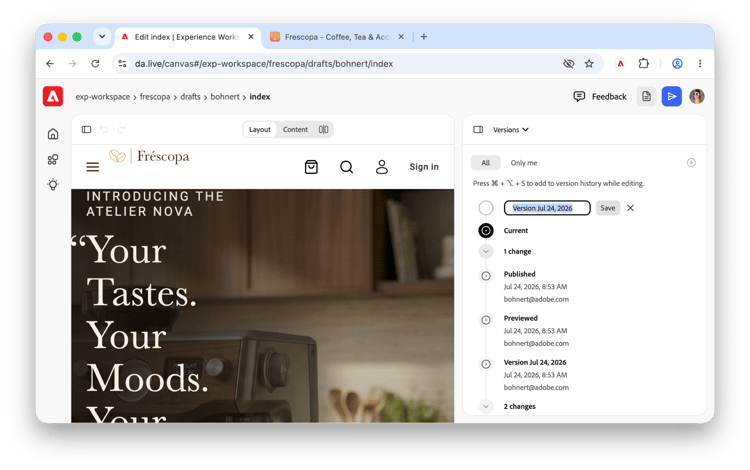
Task: Open Chrome three-dot menu
Action: pyautogui.click(x=700, y=64)
